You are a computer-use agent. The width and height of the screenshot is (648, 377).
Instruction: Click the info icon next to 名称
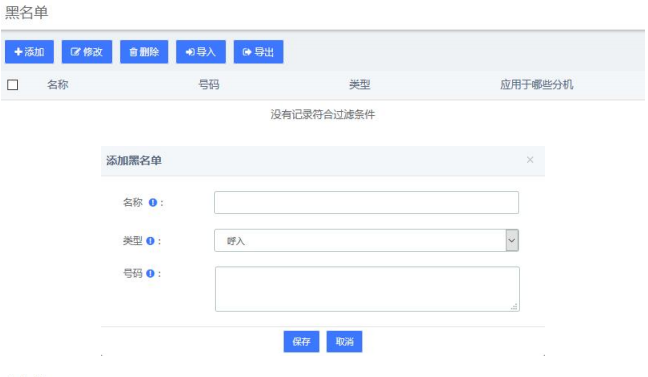tap(153, 203)
